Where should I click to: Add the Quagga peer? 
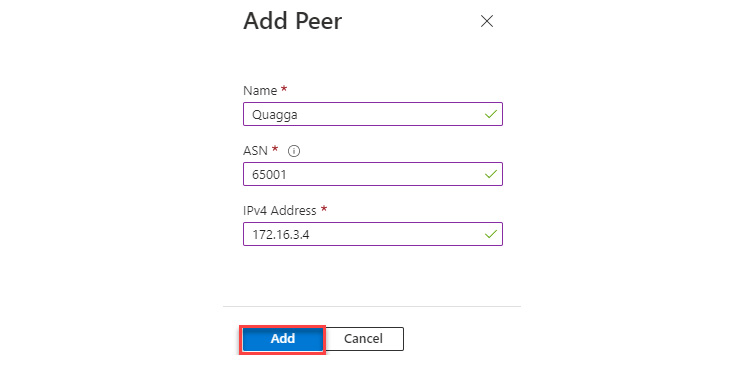pos(282,339)
